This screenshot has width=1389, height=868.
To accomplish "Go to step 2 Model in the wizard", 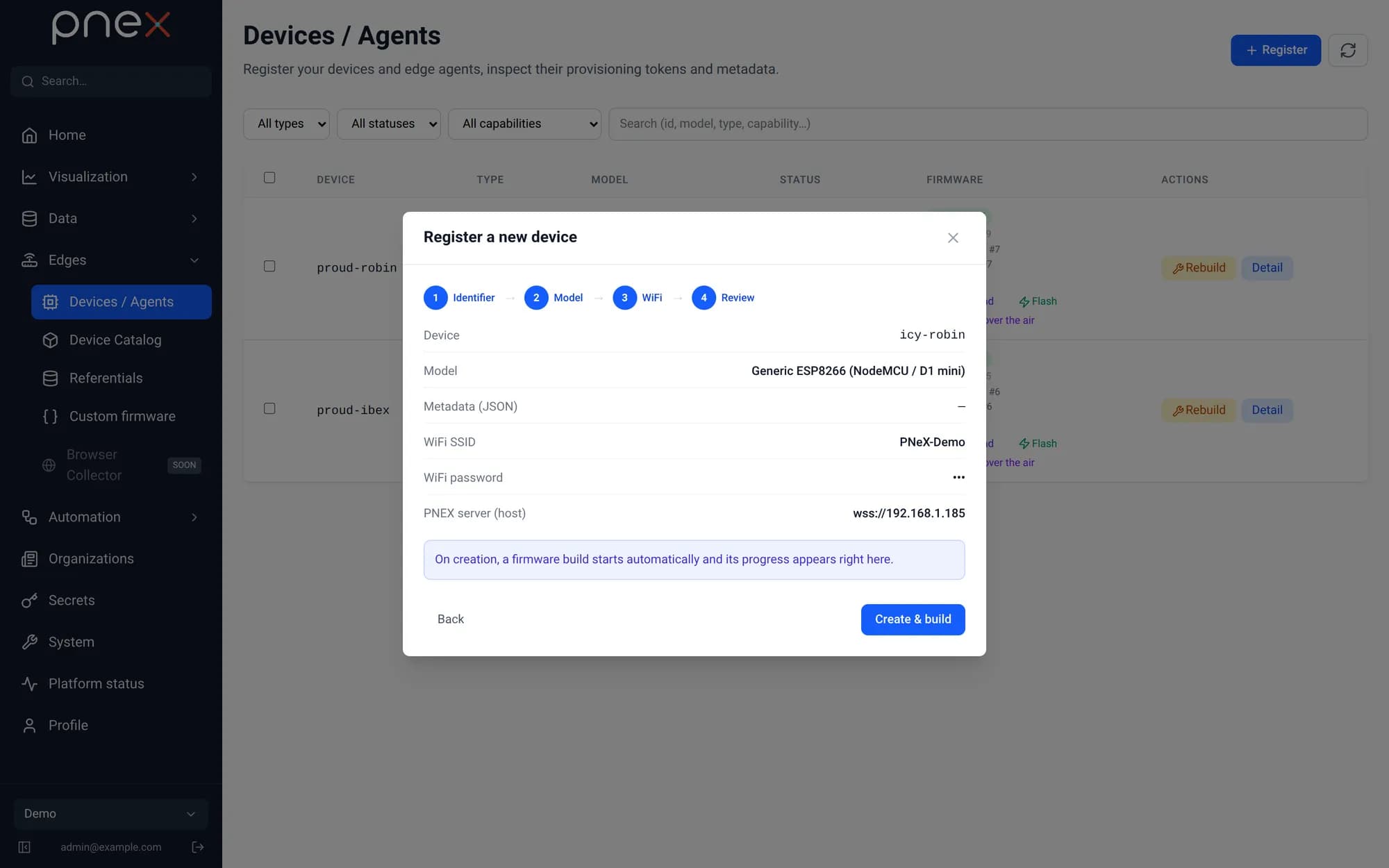I will coord(554,298).
